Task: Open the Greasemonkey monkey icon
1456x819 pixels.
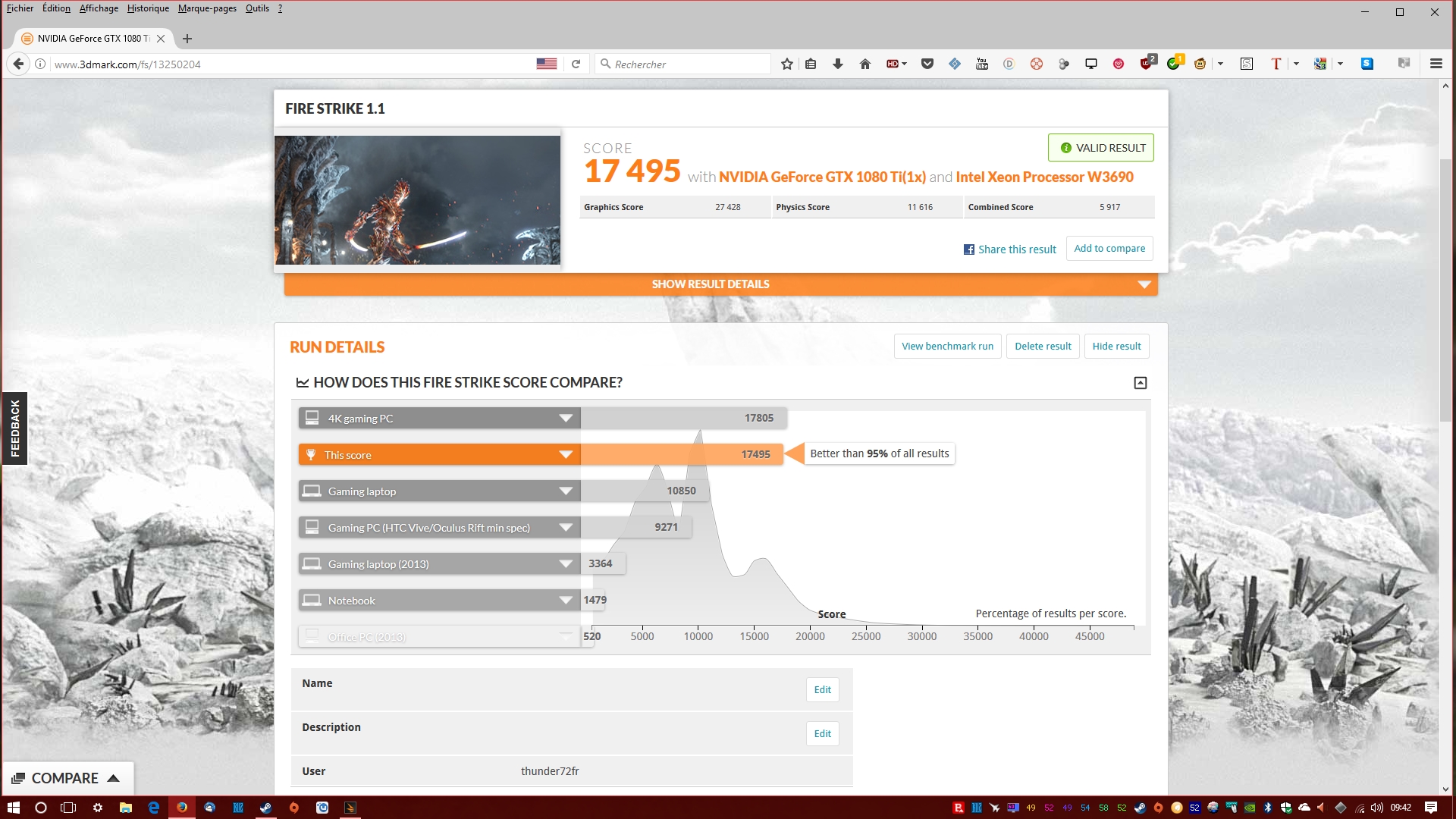Action: (x=1200, y=64)
